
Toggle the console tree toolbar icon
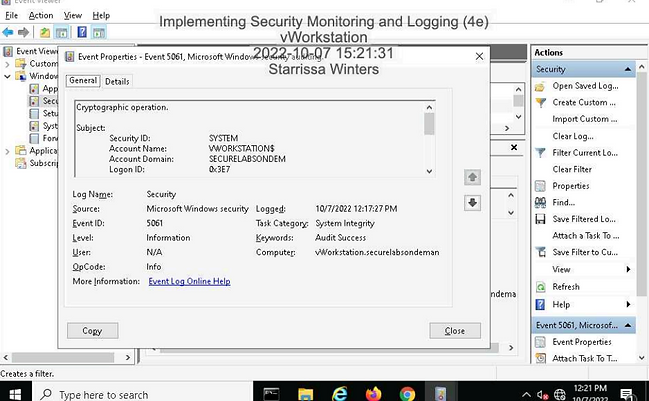pyautogui.click(x=61, y=32)
